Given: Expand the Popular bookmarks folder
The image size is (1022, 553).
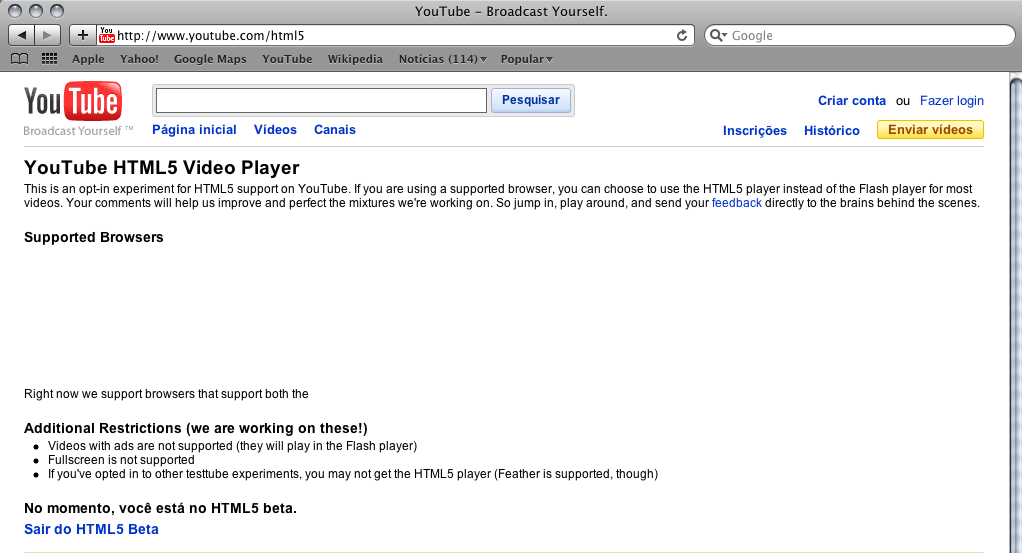Looking at the screenshot, I should (x=527, y=59).
